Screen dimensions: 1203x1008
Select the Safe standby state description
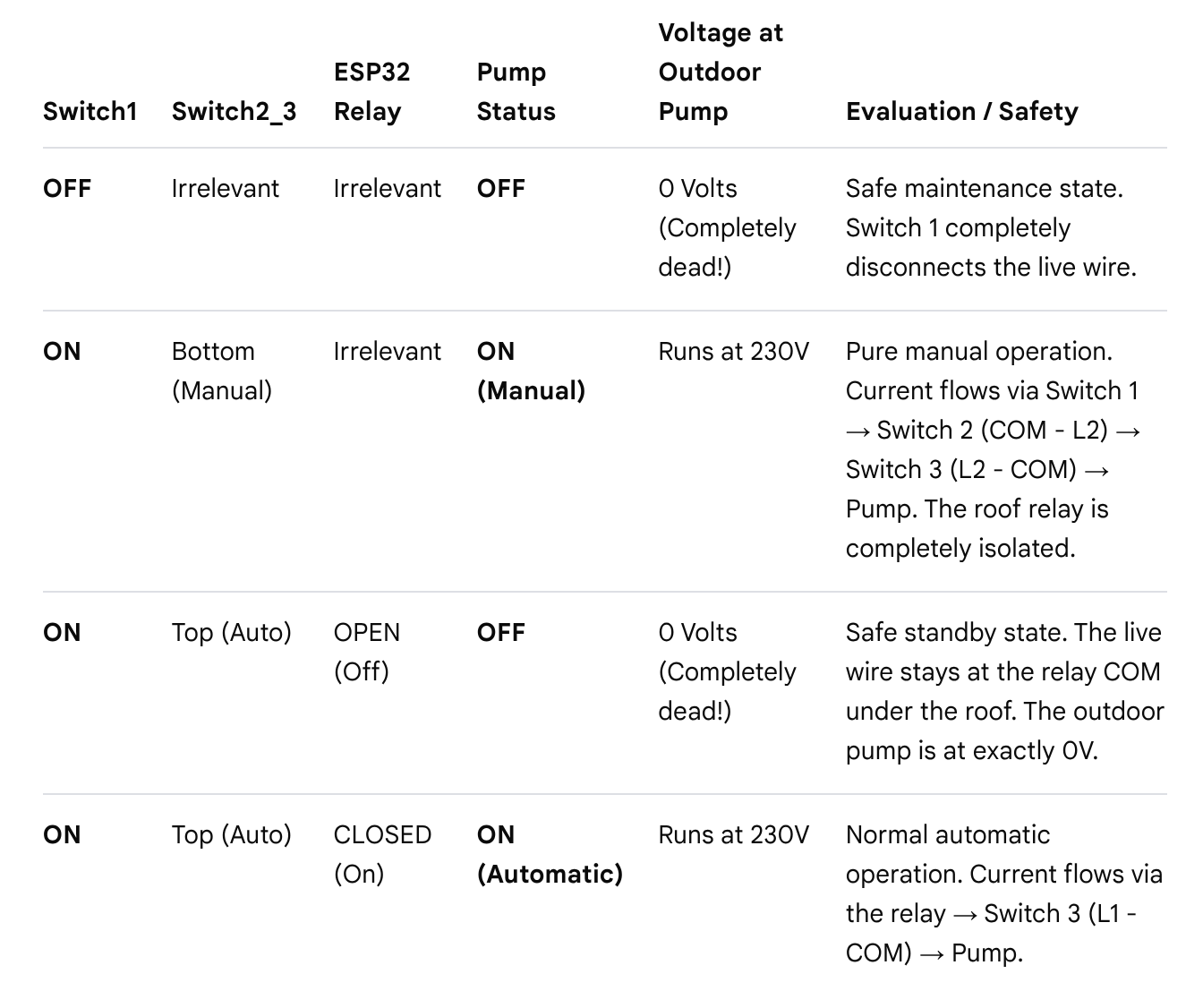[1005, 692]
